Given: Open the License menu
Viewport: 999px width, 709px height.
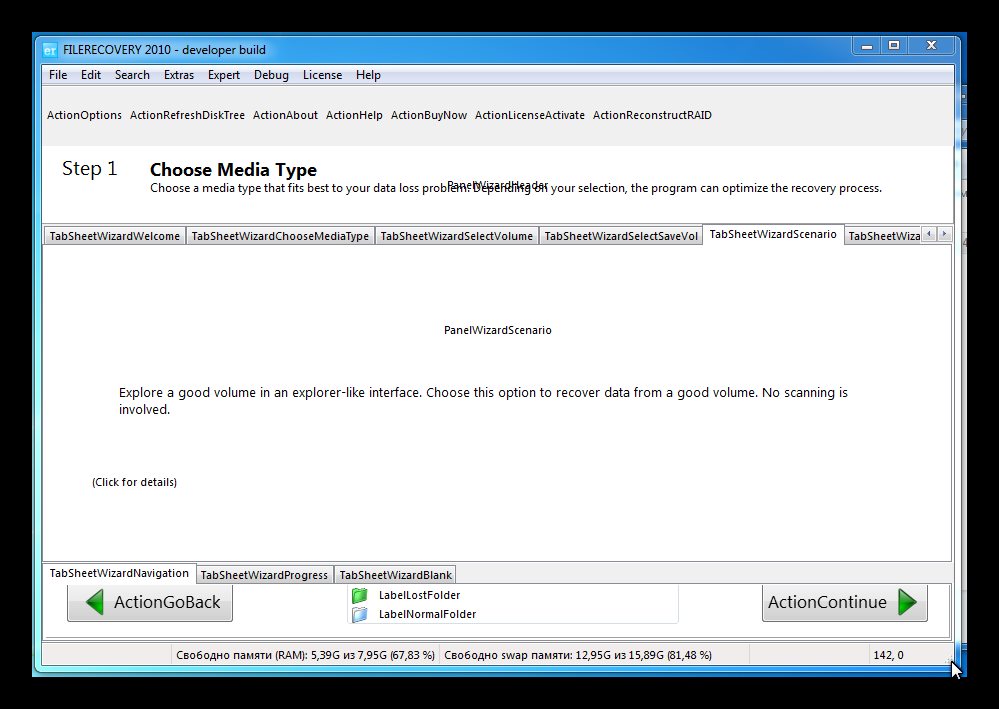Looking at the screenshot, I should (x=322, y=75).
